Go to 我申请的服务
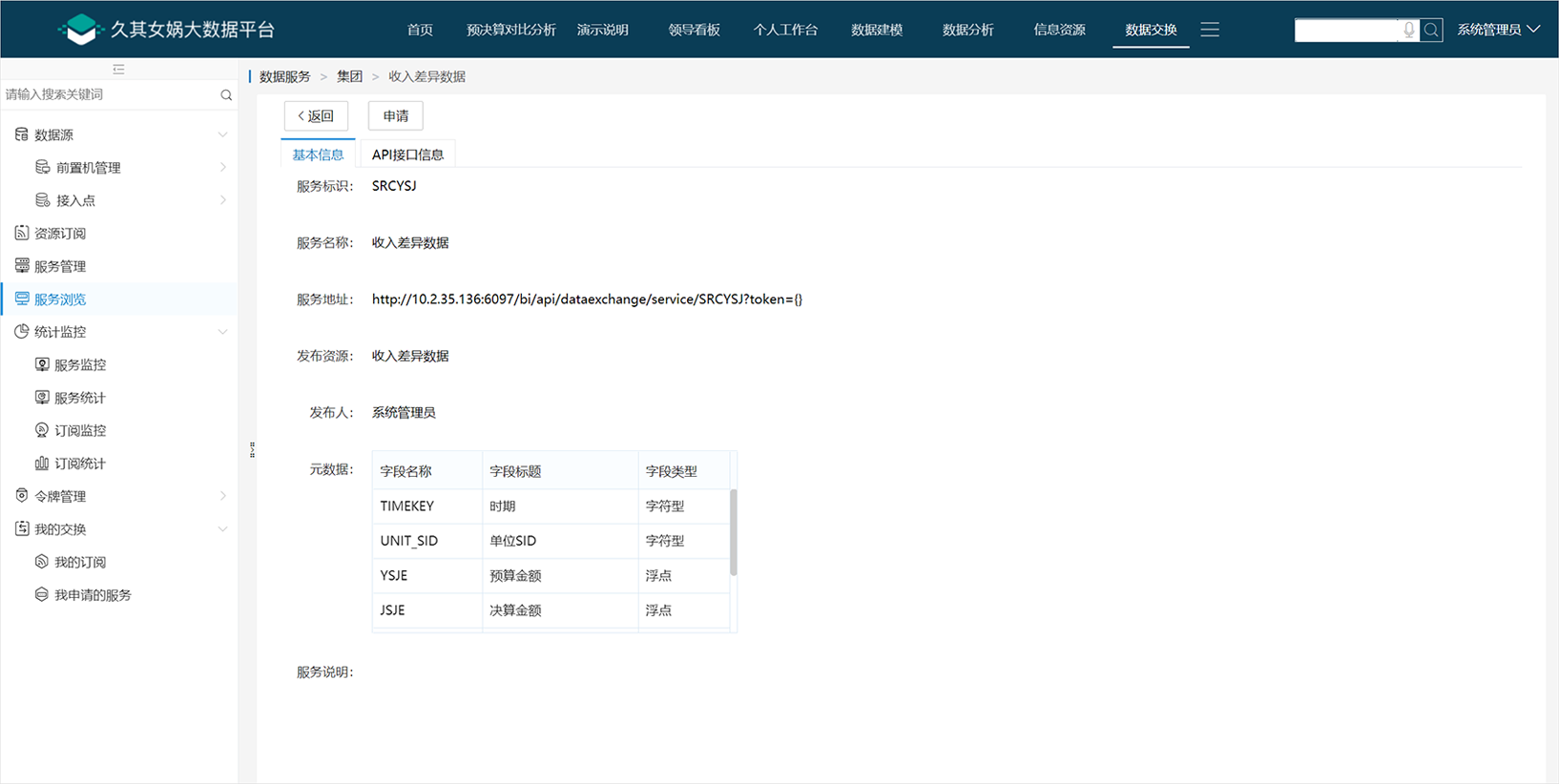1559x784 pixels. pyautogui.click(x=92, y=595)
